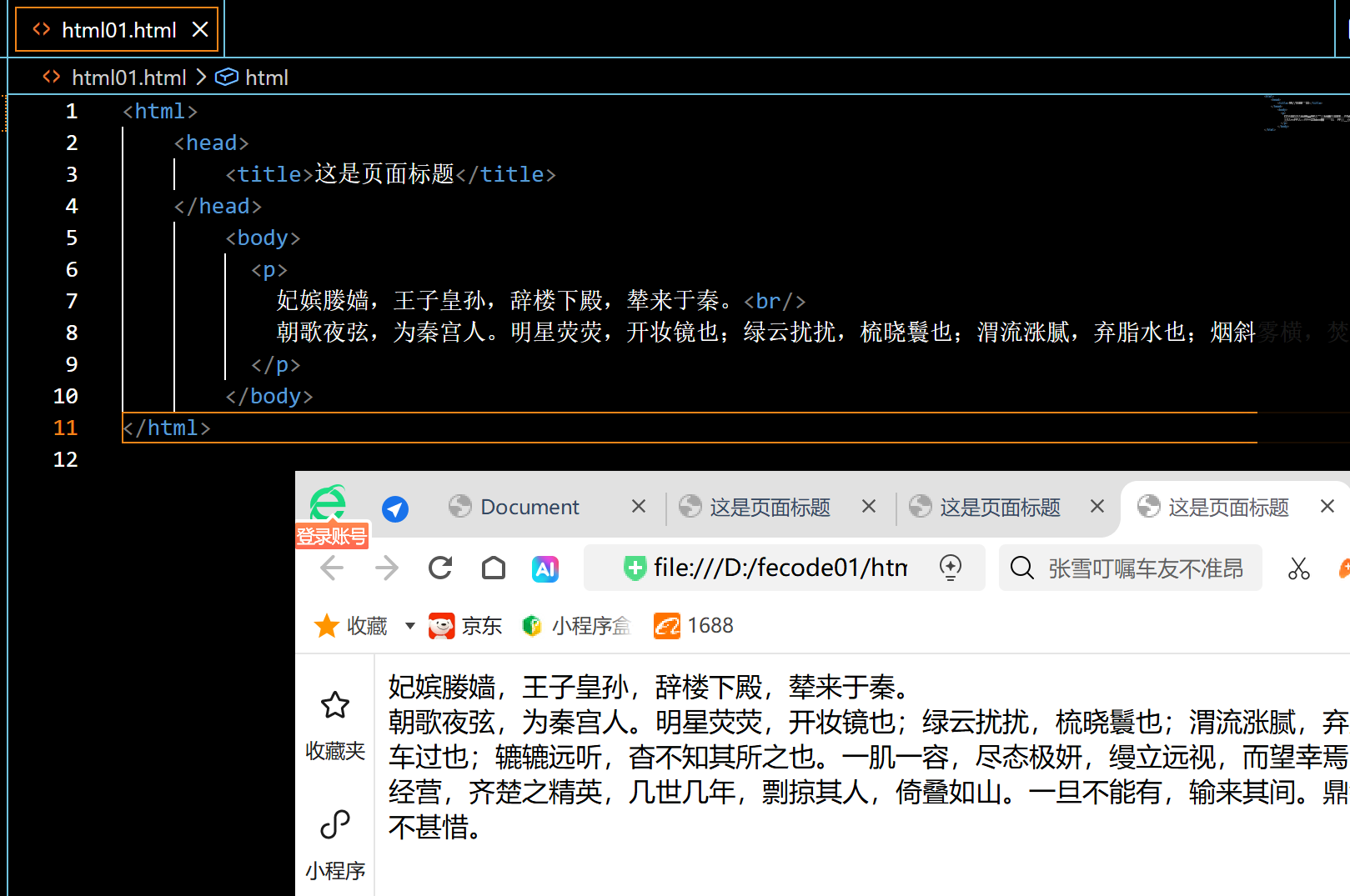Go forward in browser history
The height and width of the screenshot is (896, 1350).
386,568
